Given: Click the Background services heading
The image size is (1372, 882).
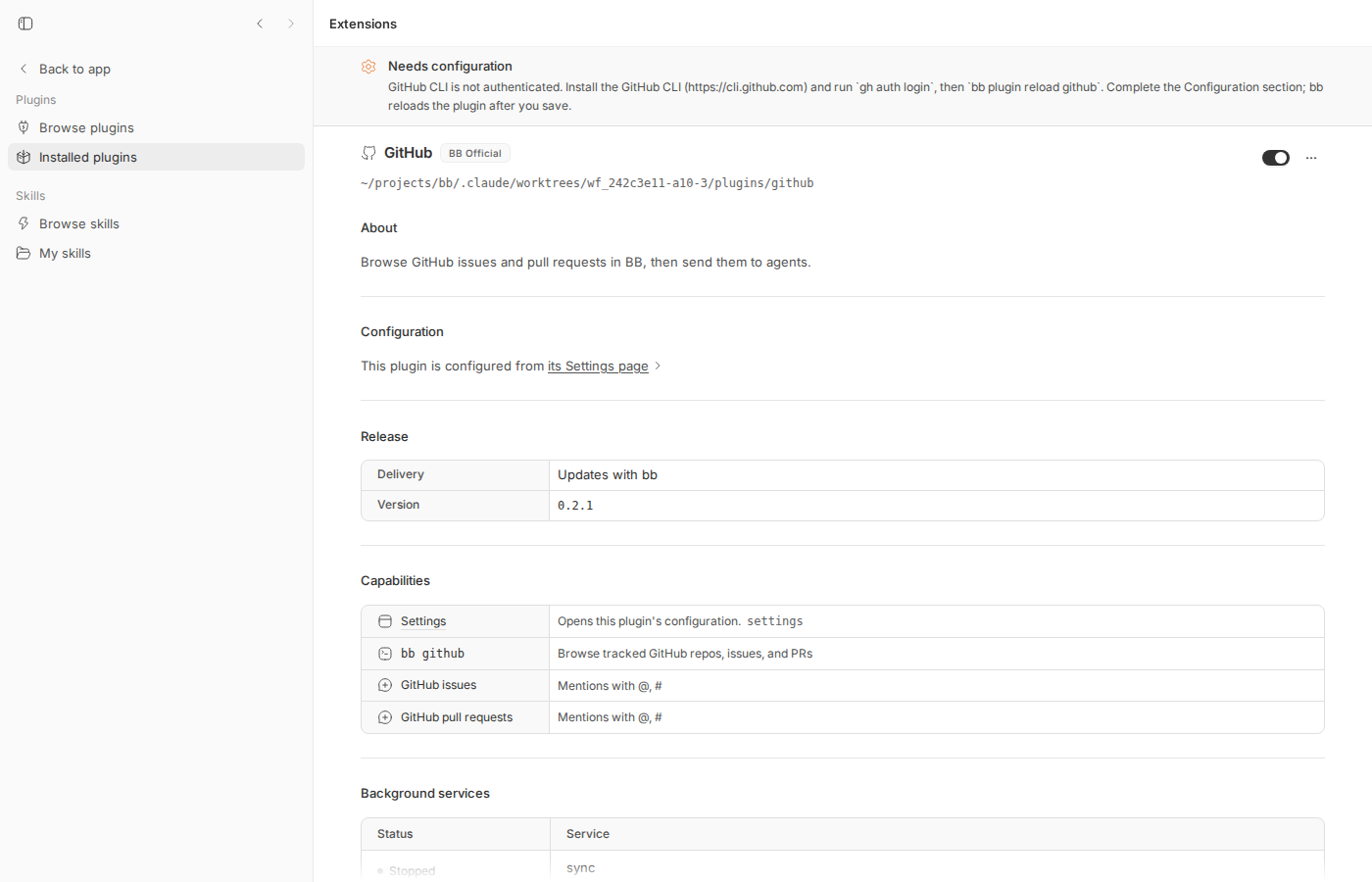Looking at the screenshot, I should [x=425, y=793].
